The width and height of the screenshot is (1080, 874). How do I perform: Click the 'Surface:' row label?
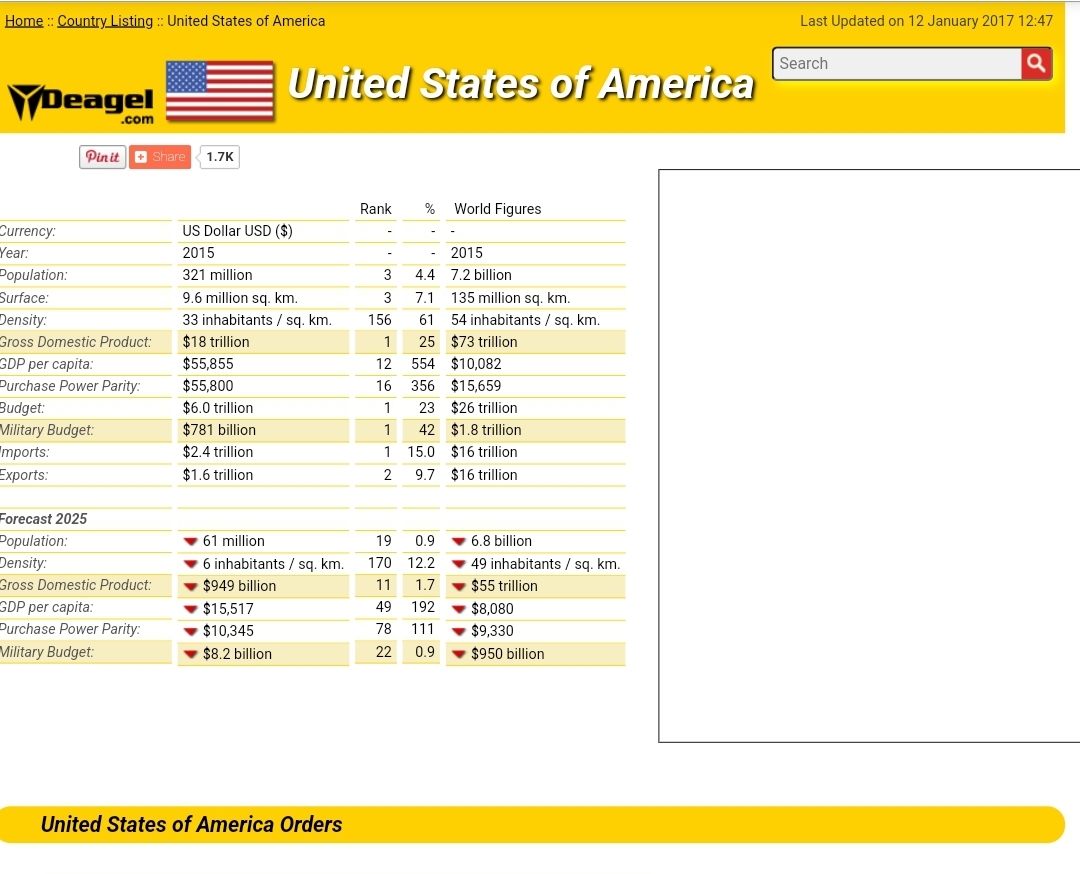[x=24, y=298]
